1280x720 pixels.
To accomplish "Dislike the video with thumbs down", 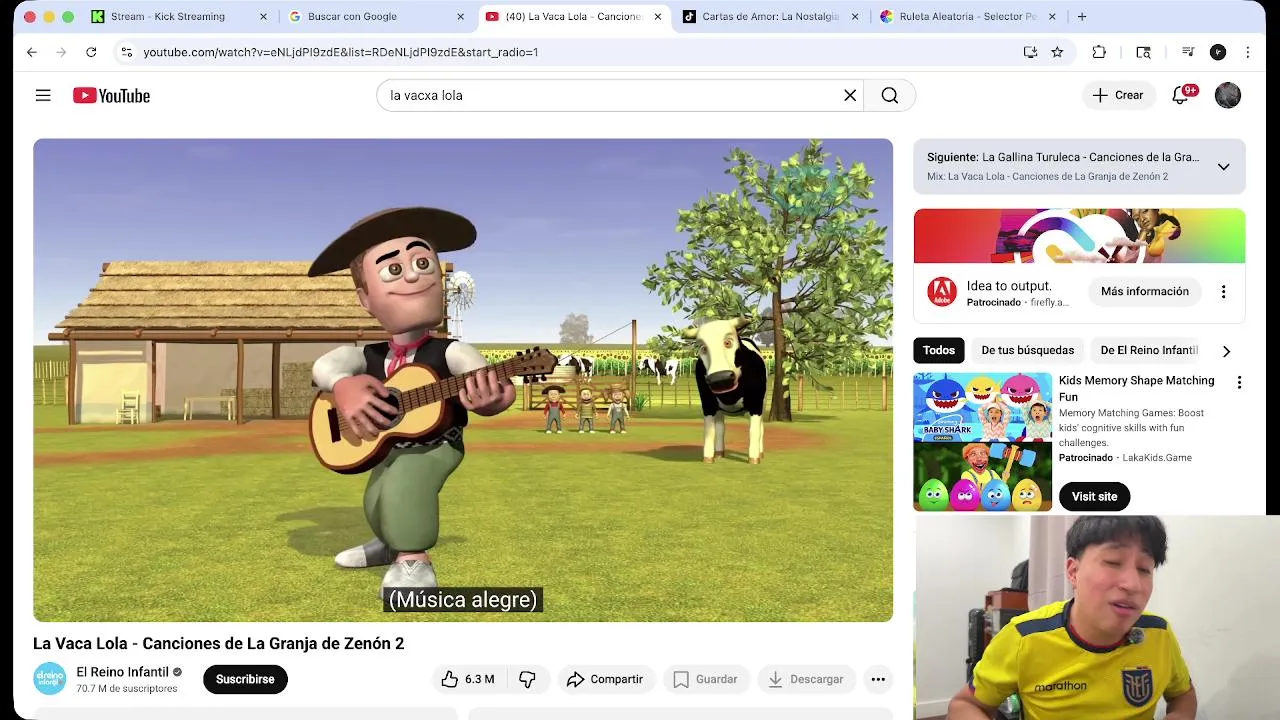I will tap(527, 679).
